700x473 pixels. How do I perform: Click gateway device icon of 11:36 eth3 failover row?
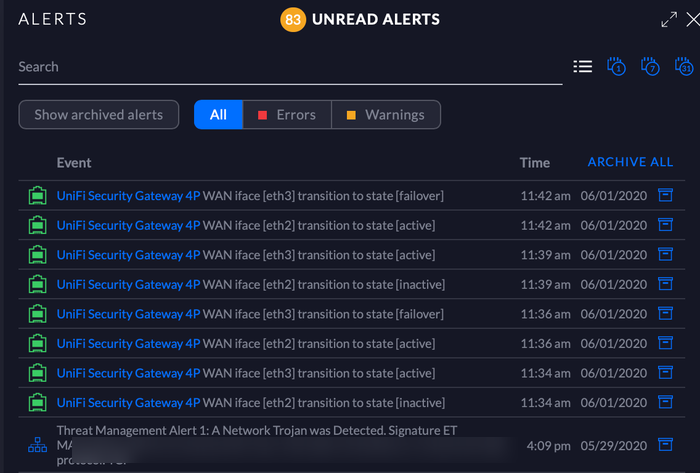click(x=38, y=314)
